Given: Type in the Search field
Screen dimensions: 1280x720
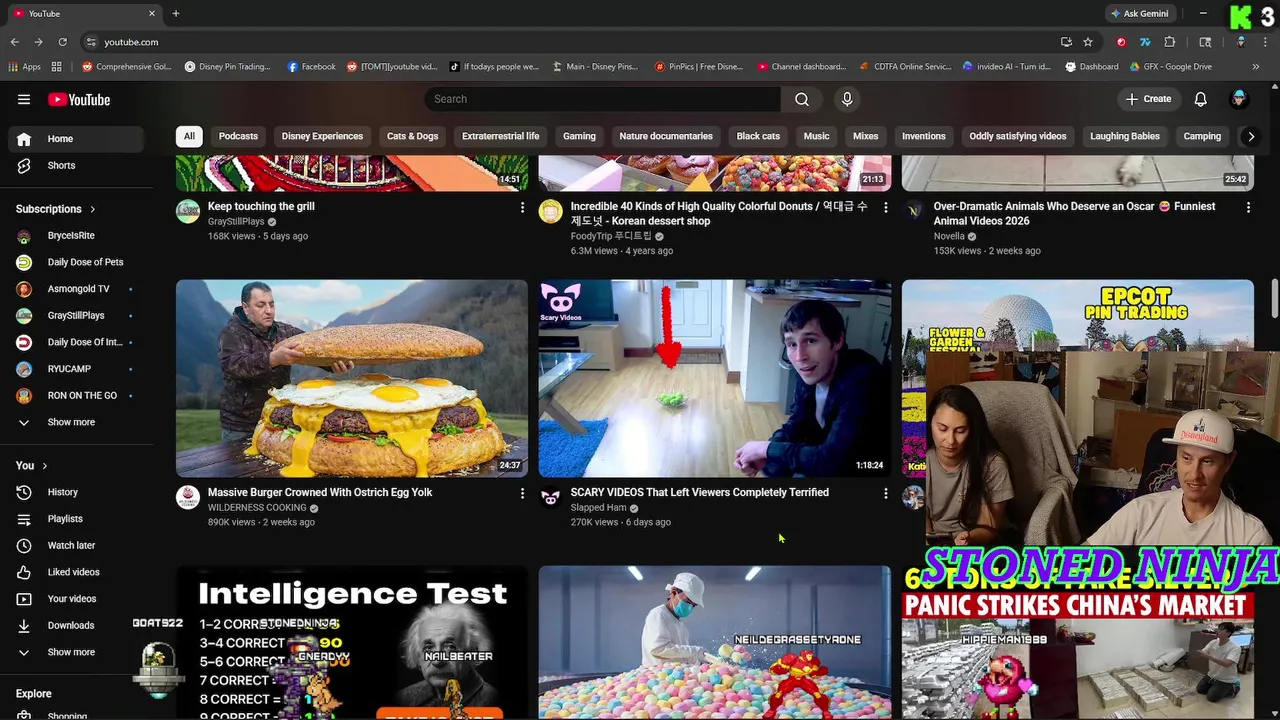Looking at the screenshot, I should point(602,99).
